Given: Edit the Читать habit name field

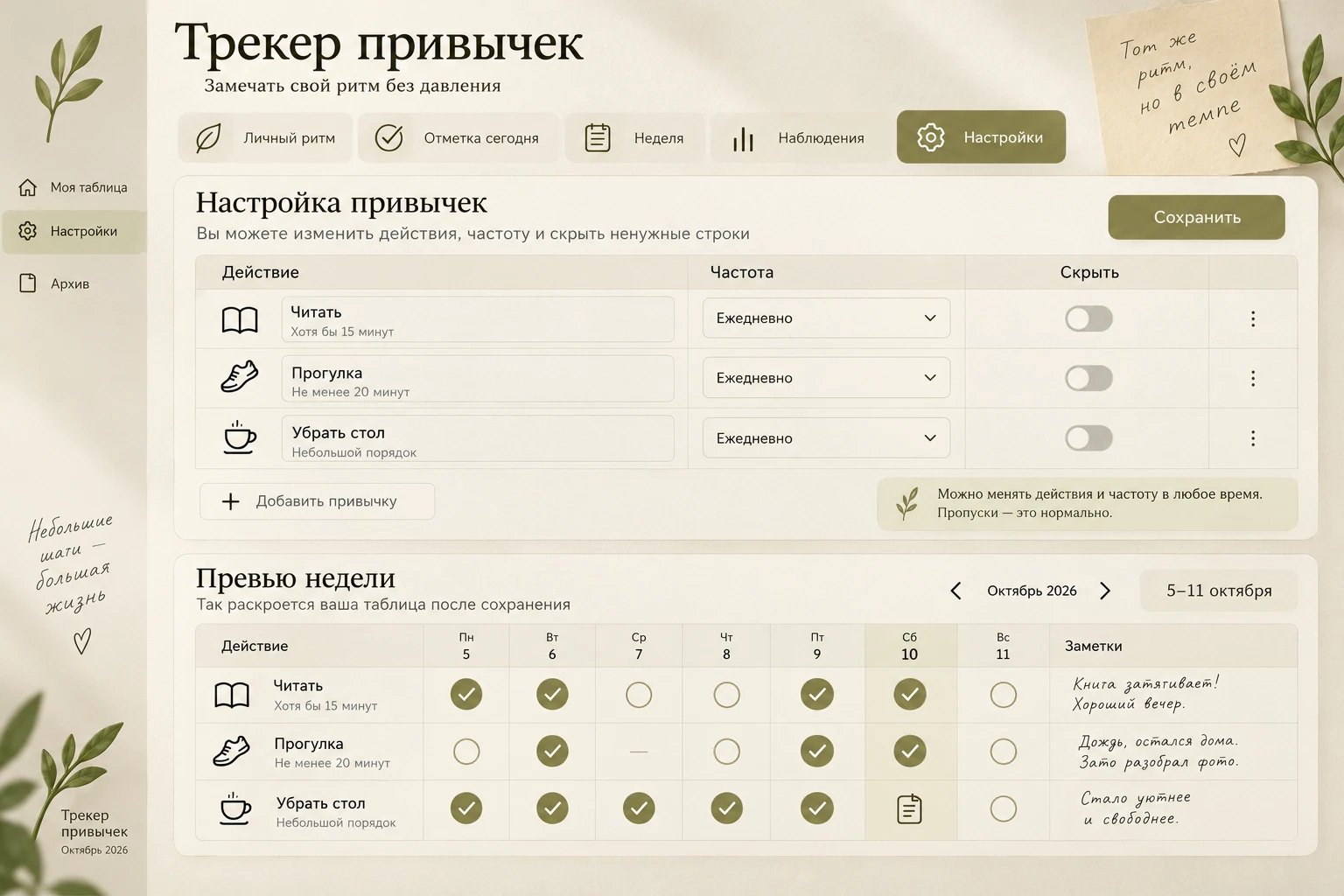Looking at the screenshot, I should [478, 319].
